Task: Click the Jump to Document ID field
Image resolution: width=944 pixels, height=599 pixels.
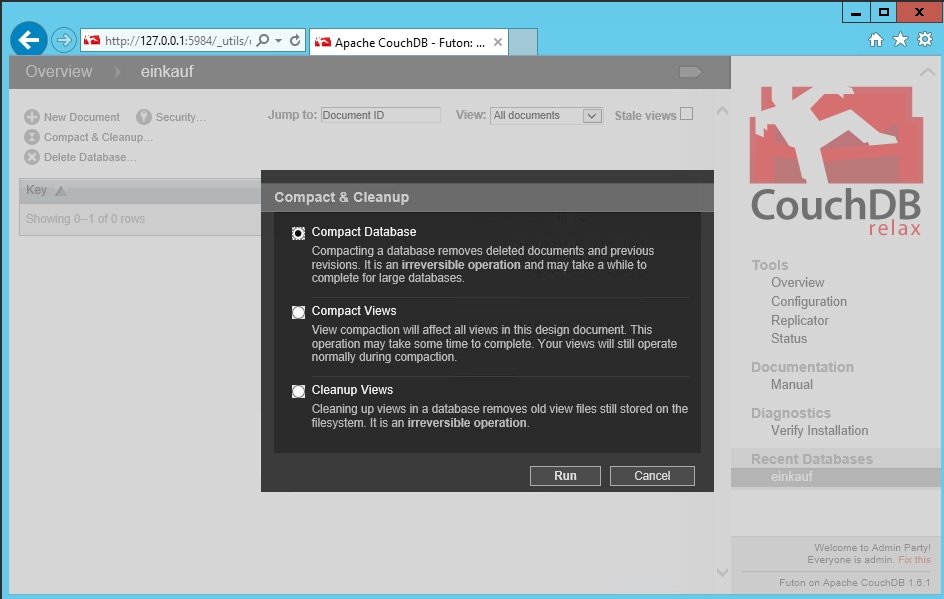Action: [x=380, y=115]
